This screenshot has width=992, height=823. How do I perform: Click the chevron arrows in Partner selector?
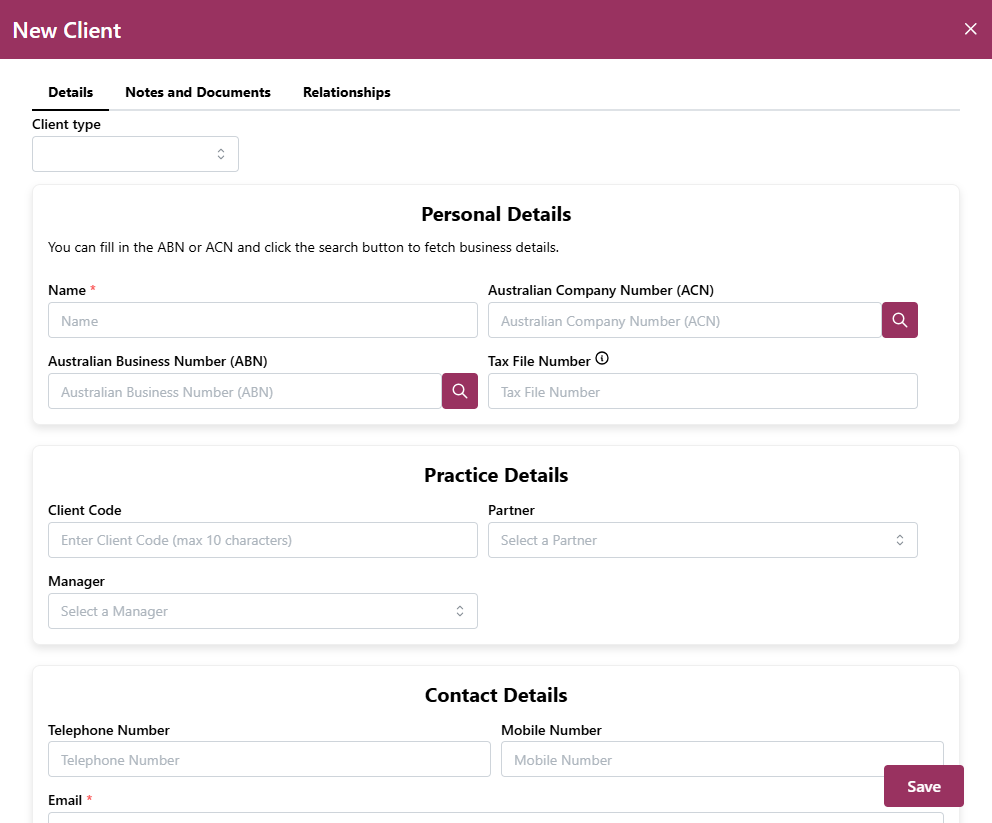899,540
